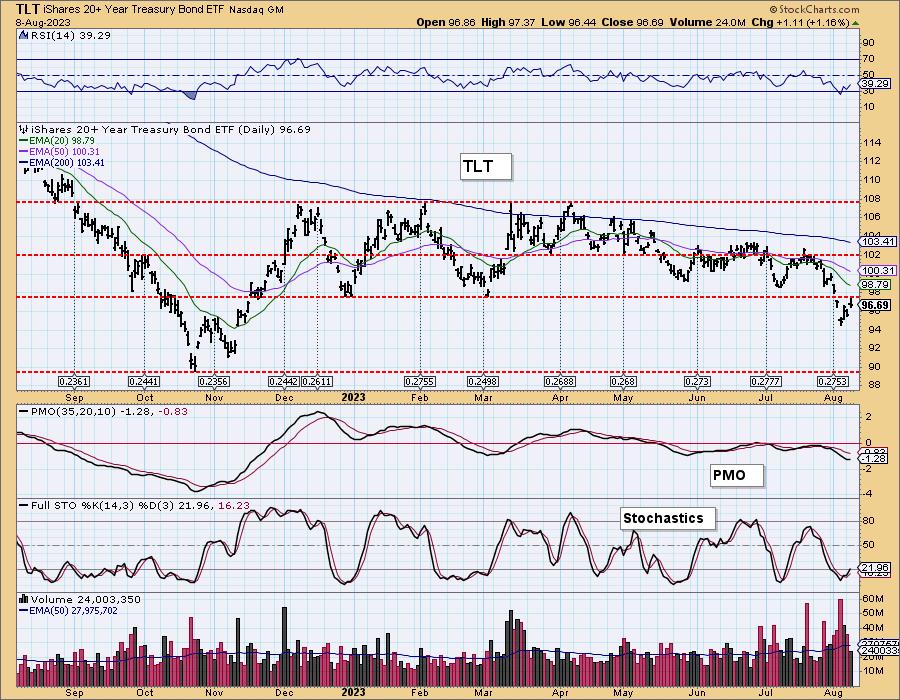Click the 2023 label on the price chart axis
The image size is (900, 700).
tap(354, 397)
